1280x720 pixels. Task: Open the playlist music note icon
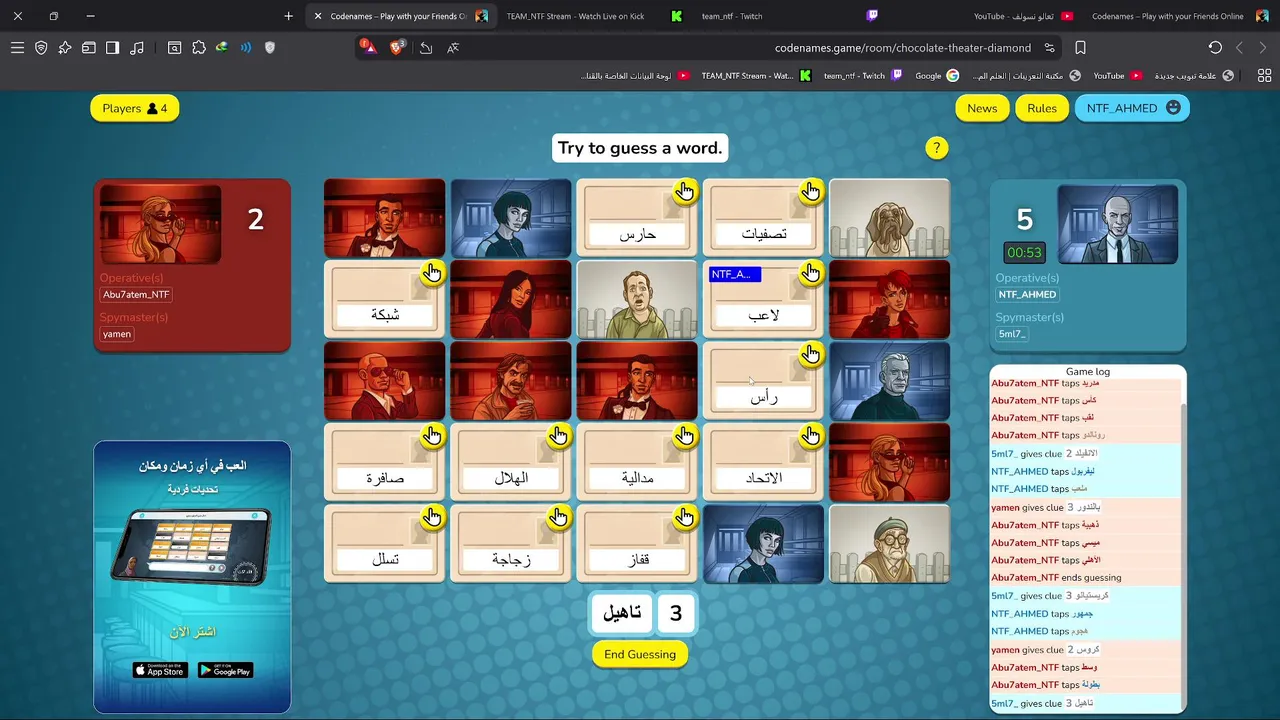coord(137,48)
